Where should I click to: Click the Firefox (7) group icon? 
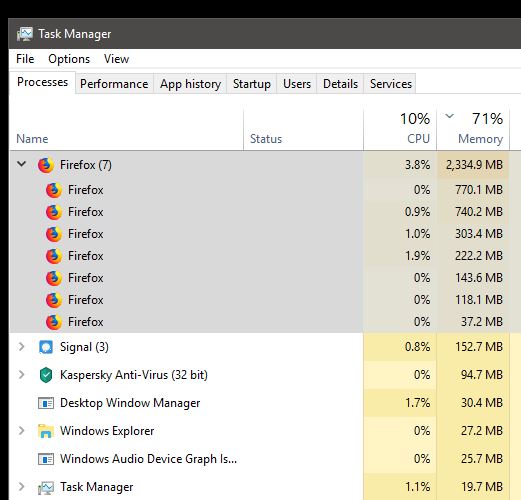(x=46, y=165)
